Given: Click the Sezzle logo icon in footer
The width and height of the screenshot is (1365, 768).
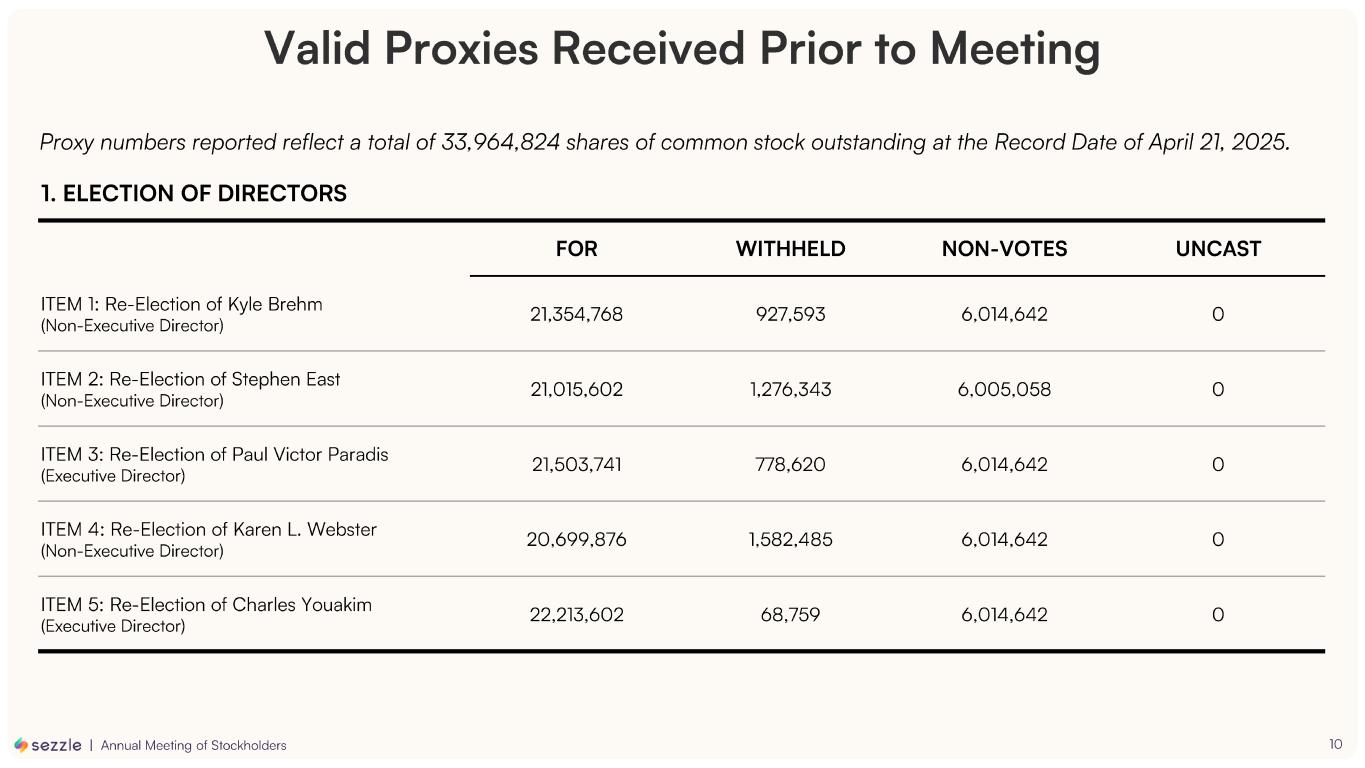Looking at the screenshot, I should pyautogui.click(x=21, y=745).
